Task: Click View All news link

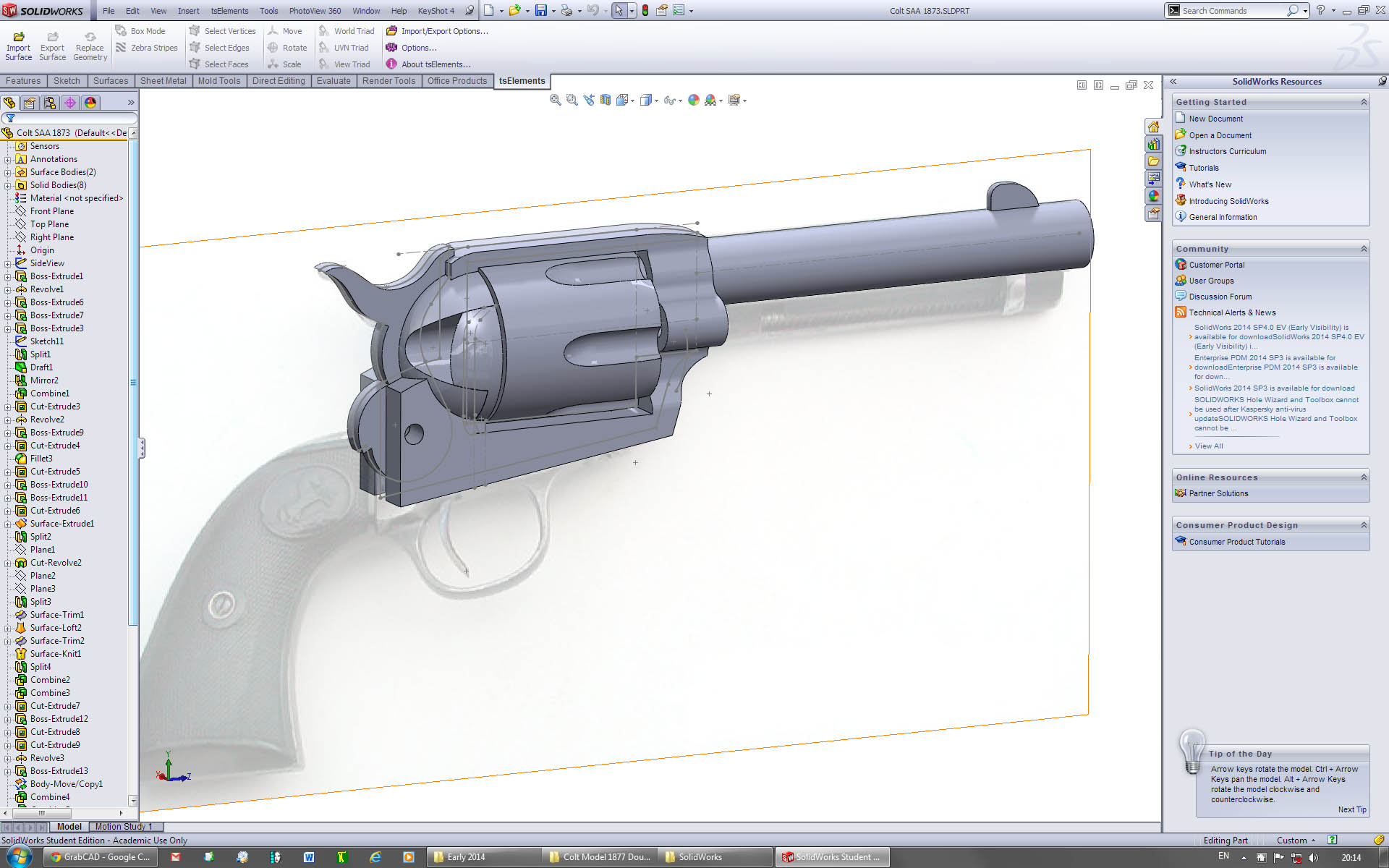Action: pos(1208,446)
